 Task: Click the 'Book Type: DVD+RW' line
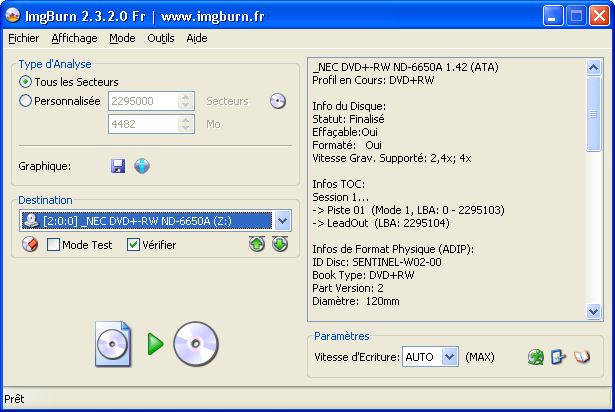coord(363,275)
